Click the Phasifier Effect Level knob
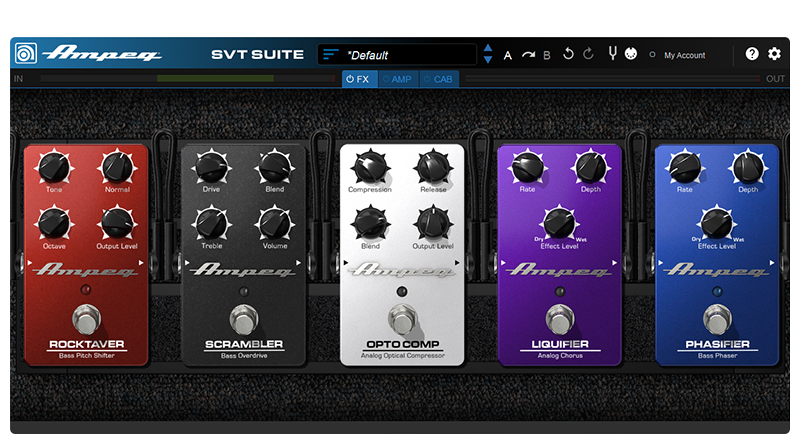800x440 pixels. coord(717,224)
